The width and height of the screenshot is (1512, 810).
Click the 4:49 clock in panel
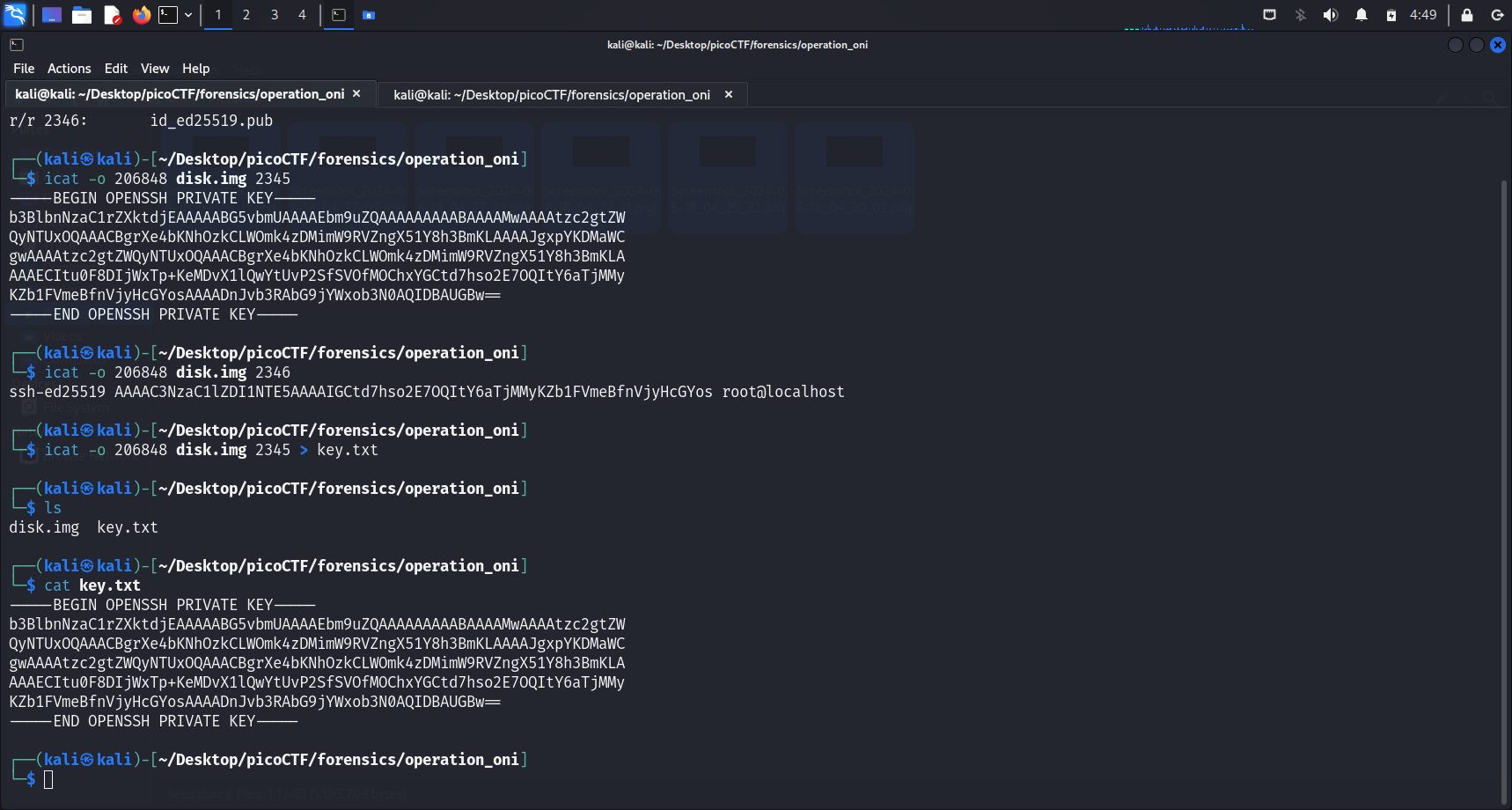pos(1423,15)
